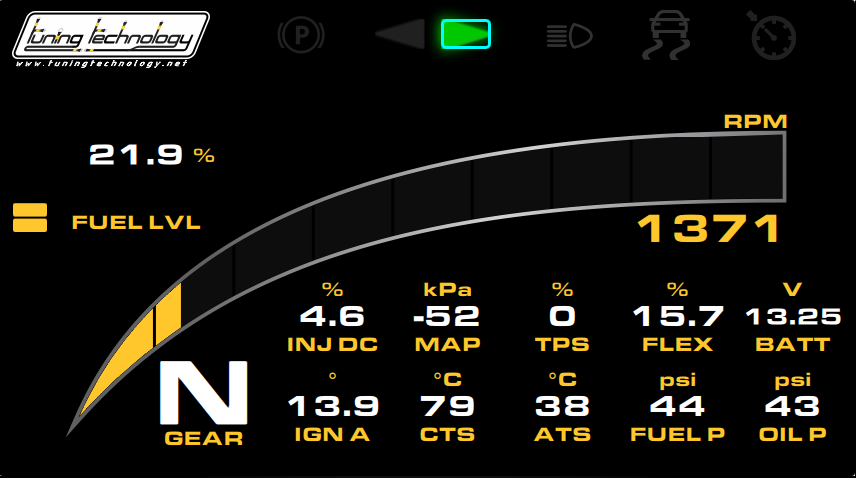Click the cruise control speedometer icon
The width and height of the screenshot is (856, 478).
click(772, 35)
